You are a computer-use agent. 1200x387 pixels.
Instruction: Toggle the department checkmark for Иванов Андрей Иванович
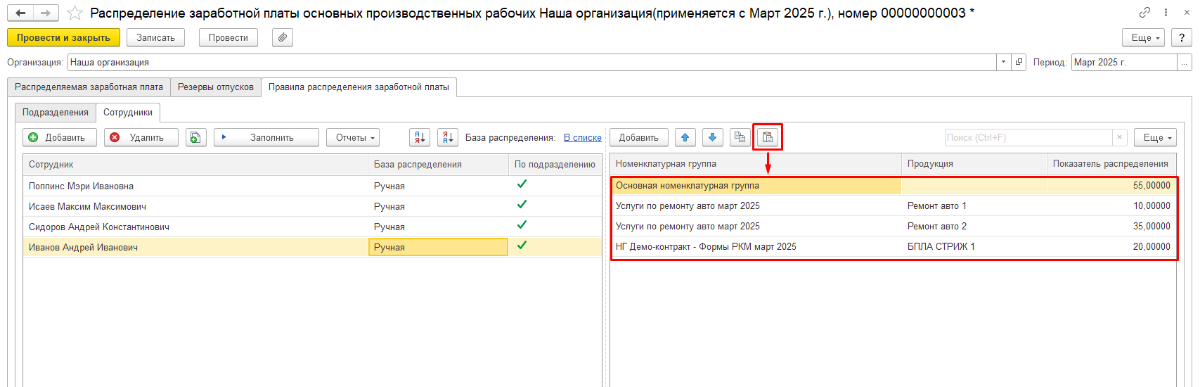(521, 245)
